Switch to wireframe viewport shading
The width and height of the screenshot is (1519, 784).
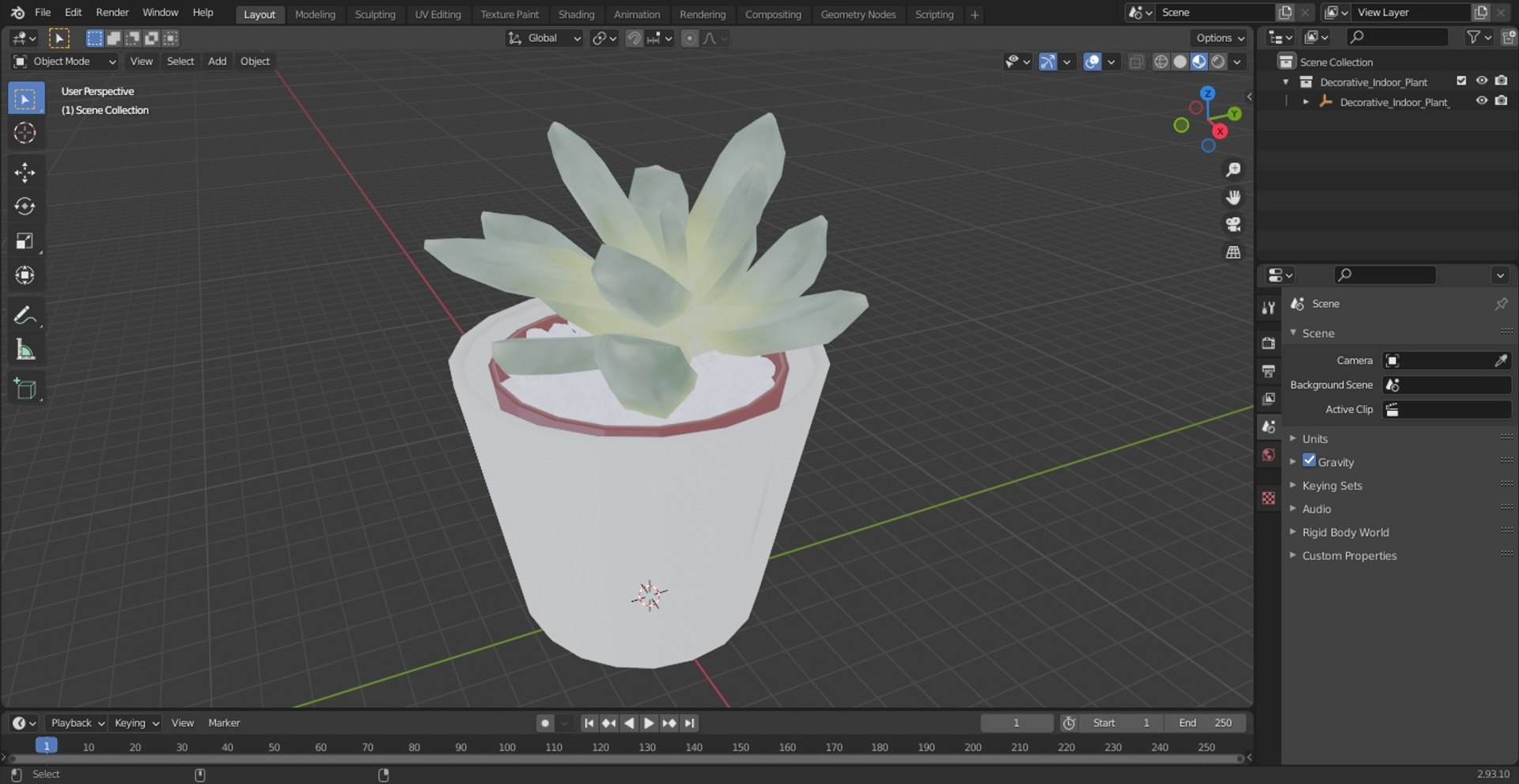point(1161,62)
